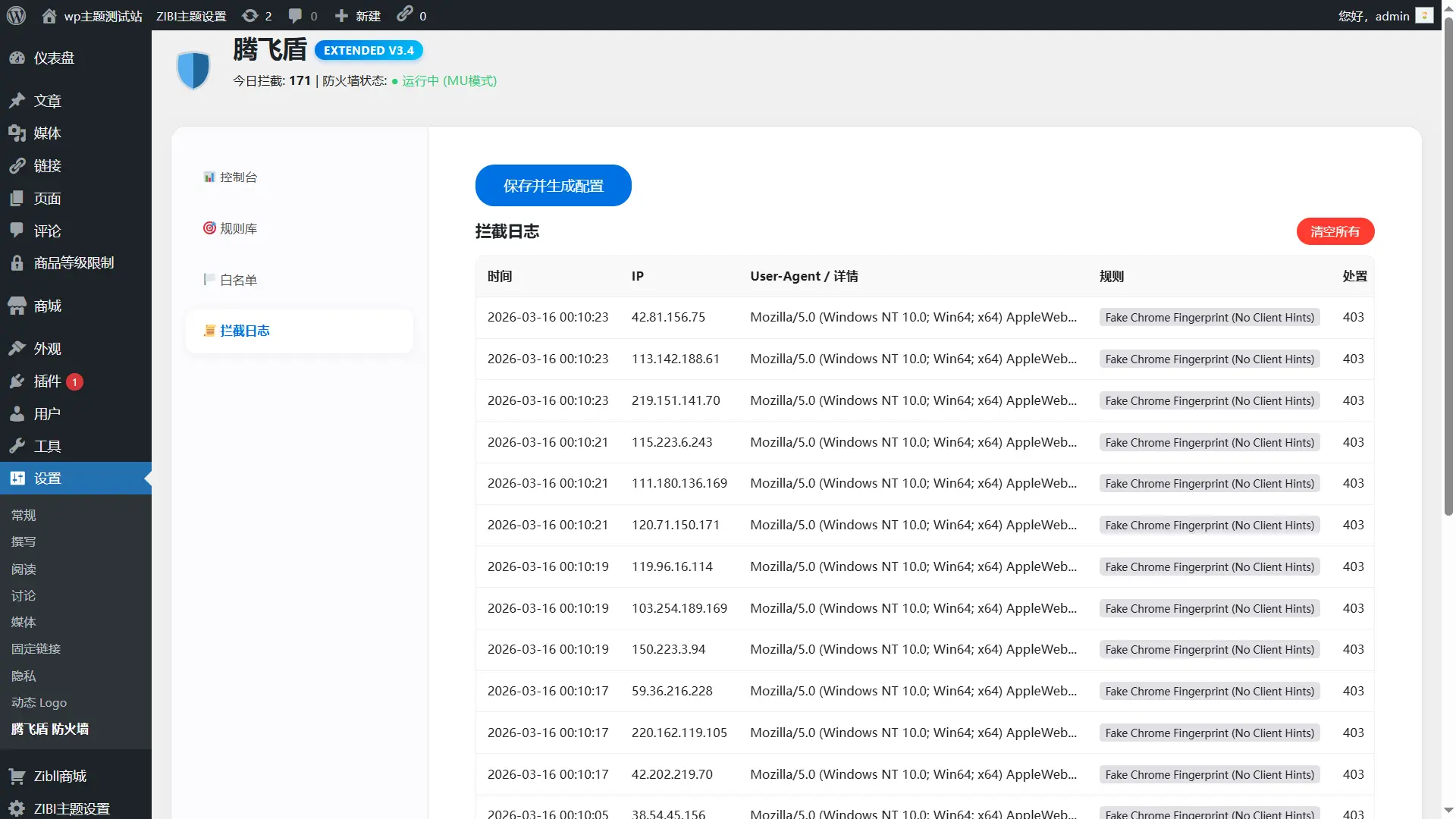Open 仪表盘 dashboard menu

pyautogui.click(x=53, y=58)
